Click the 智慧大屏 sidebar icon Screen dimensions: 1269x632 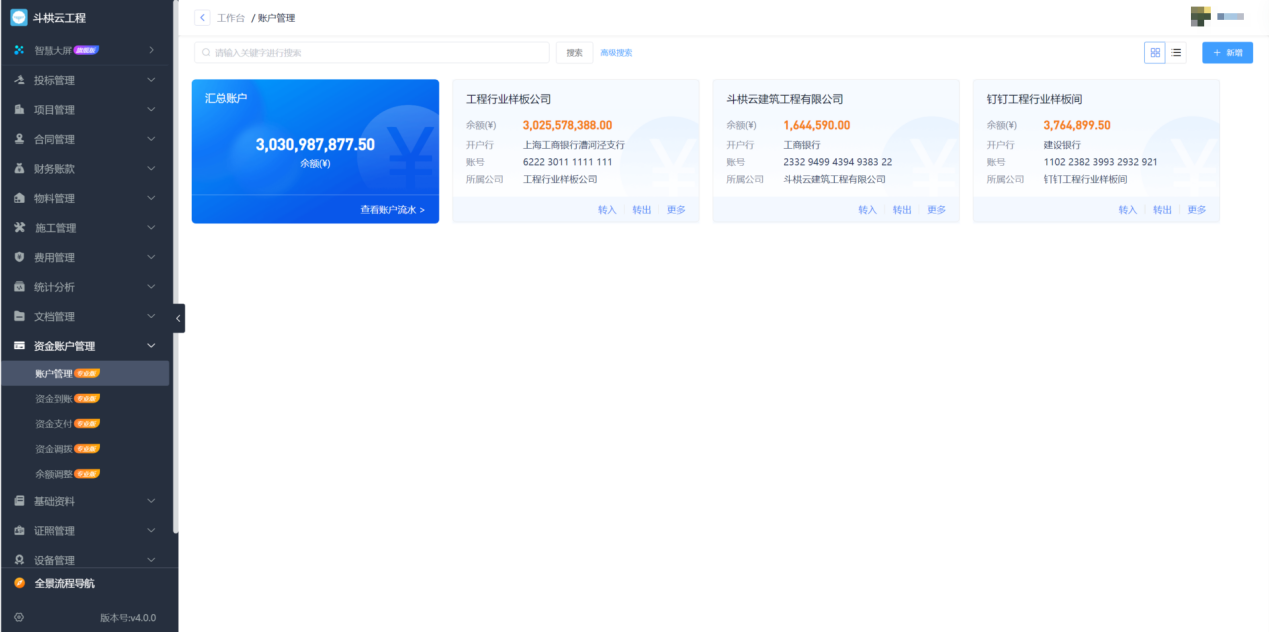pyautogui.click(x=19, y=50)
